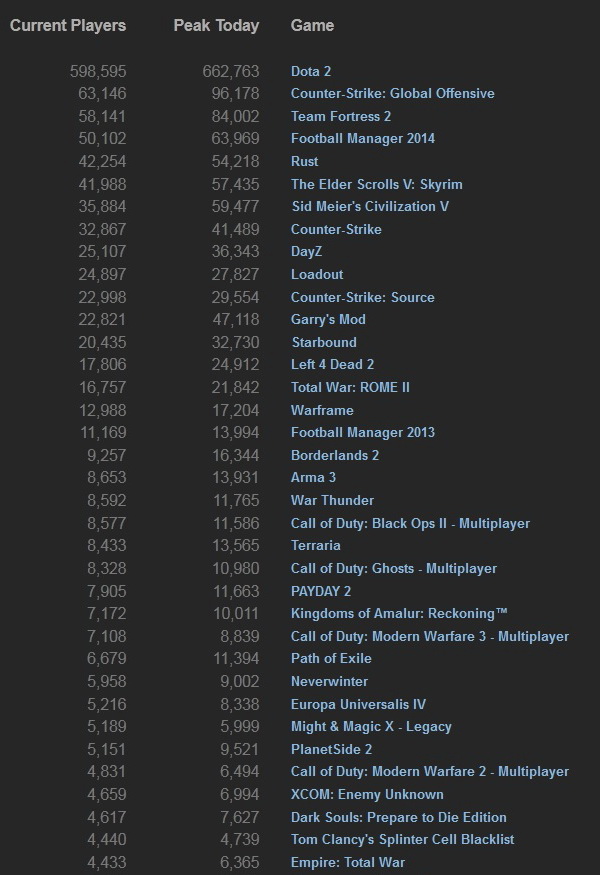This screenshot has height=875, width=600.
Task: Open Sid Meier's Civilization V link
Action: tap(369, 206)
